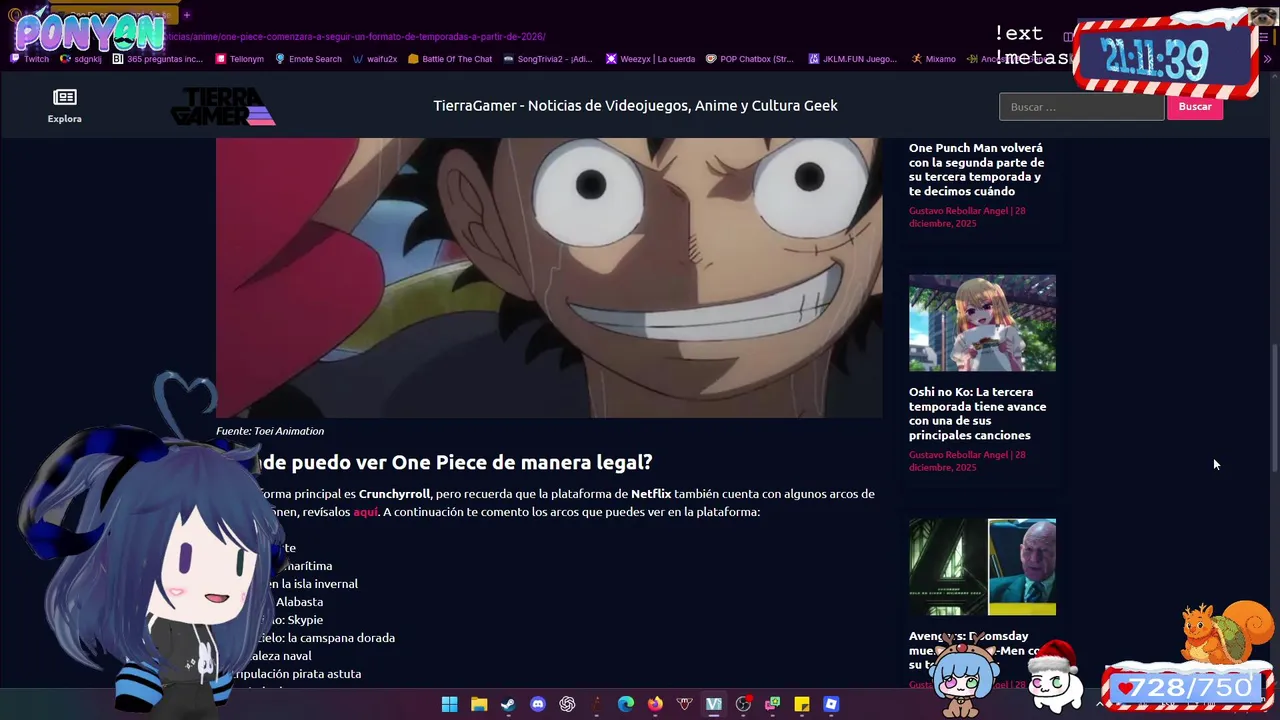Click list item 'tripulación pirata astuta'
The image size is (1280, 720).
[x=297, y=674]
